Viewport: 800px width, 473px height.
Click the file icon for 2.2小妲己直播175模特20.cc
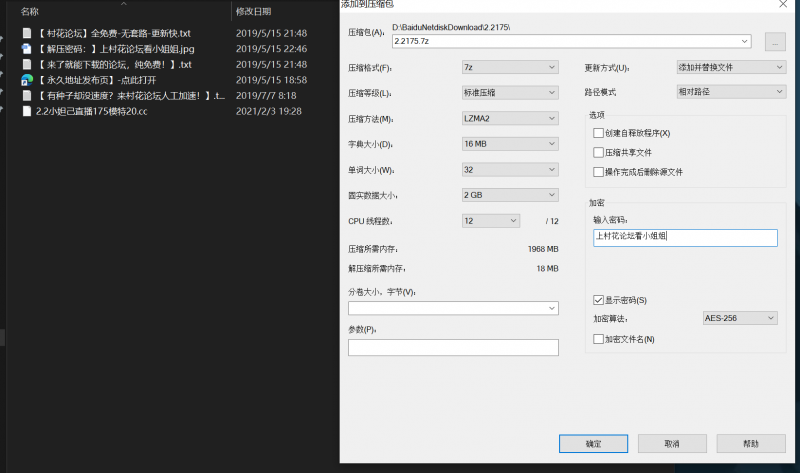pyautogui.click(x=27, y=111)
